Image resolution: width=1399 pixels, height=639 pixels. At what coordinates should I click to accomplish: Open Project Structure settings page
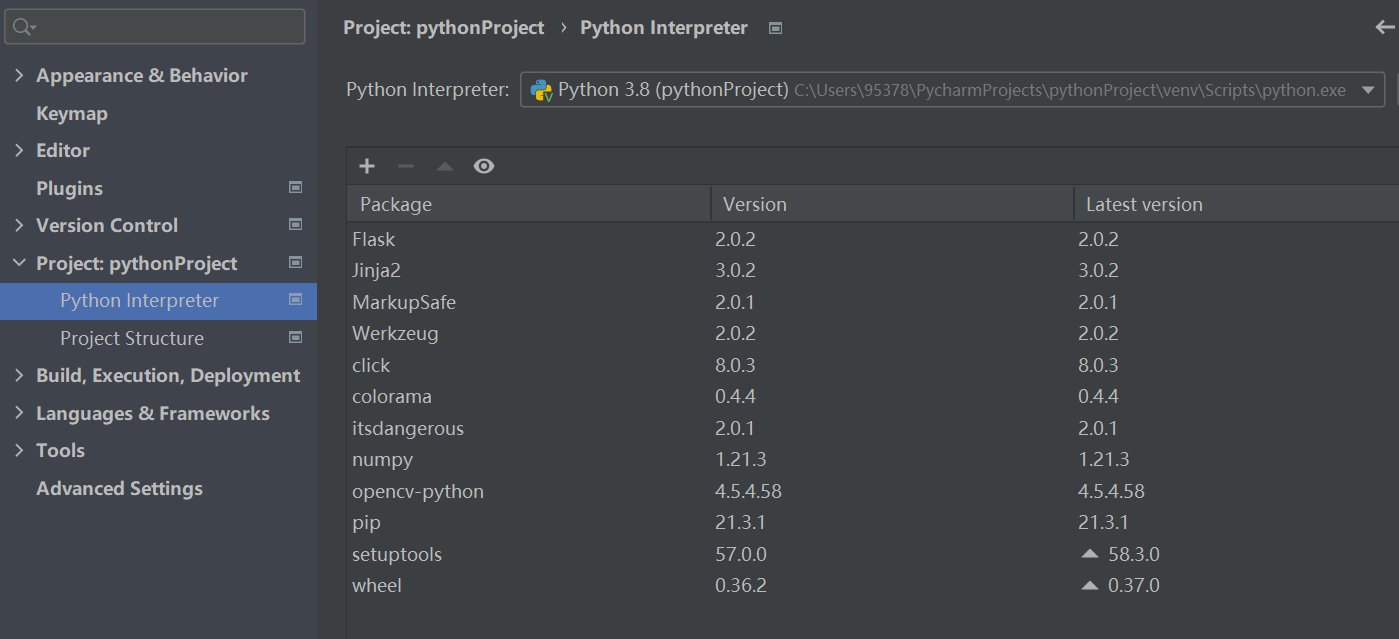(131, 338)
